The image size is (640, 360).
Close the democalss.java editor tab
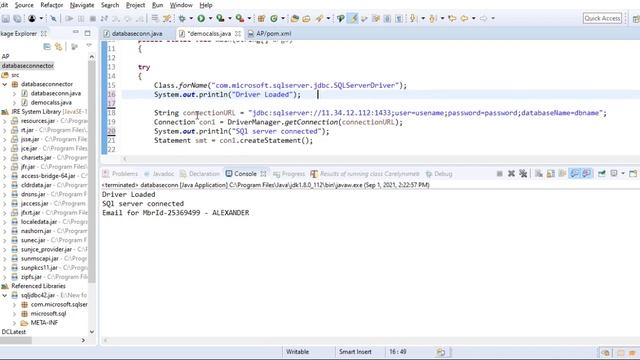click(238, 33)
